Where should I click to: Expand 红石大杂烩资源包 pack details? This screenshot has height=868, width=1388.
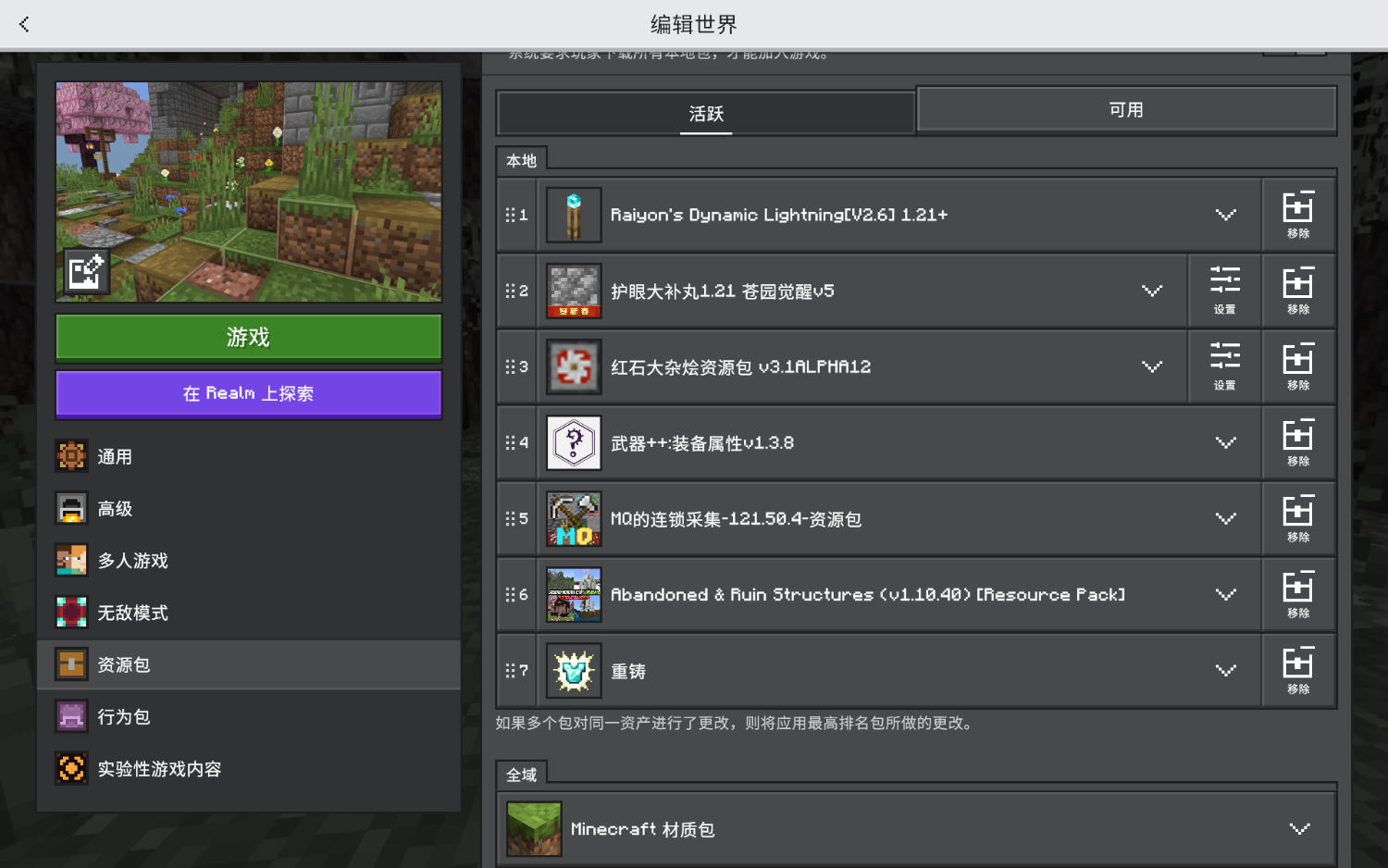[1151, 366]
